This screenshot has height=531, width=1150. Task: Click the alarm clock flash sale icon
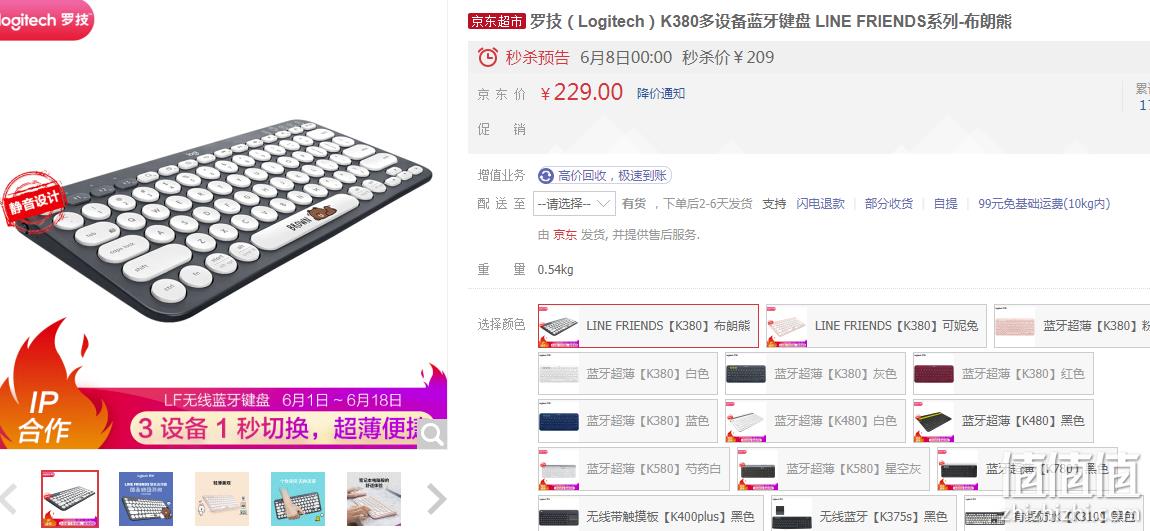point(488,56)
